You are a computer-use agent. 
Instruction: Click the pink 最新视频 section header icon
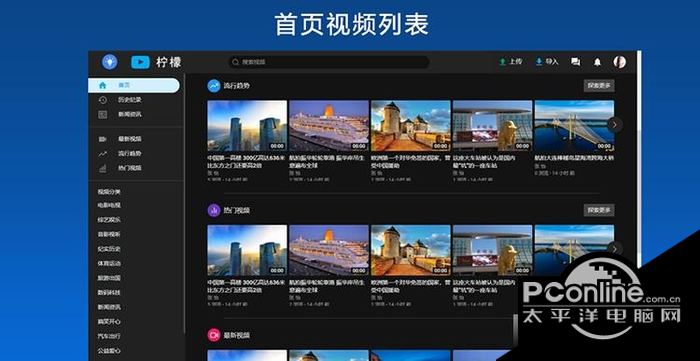coord(214,335)
